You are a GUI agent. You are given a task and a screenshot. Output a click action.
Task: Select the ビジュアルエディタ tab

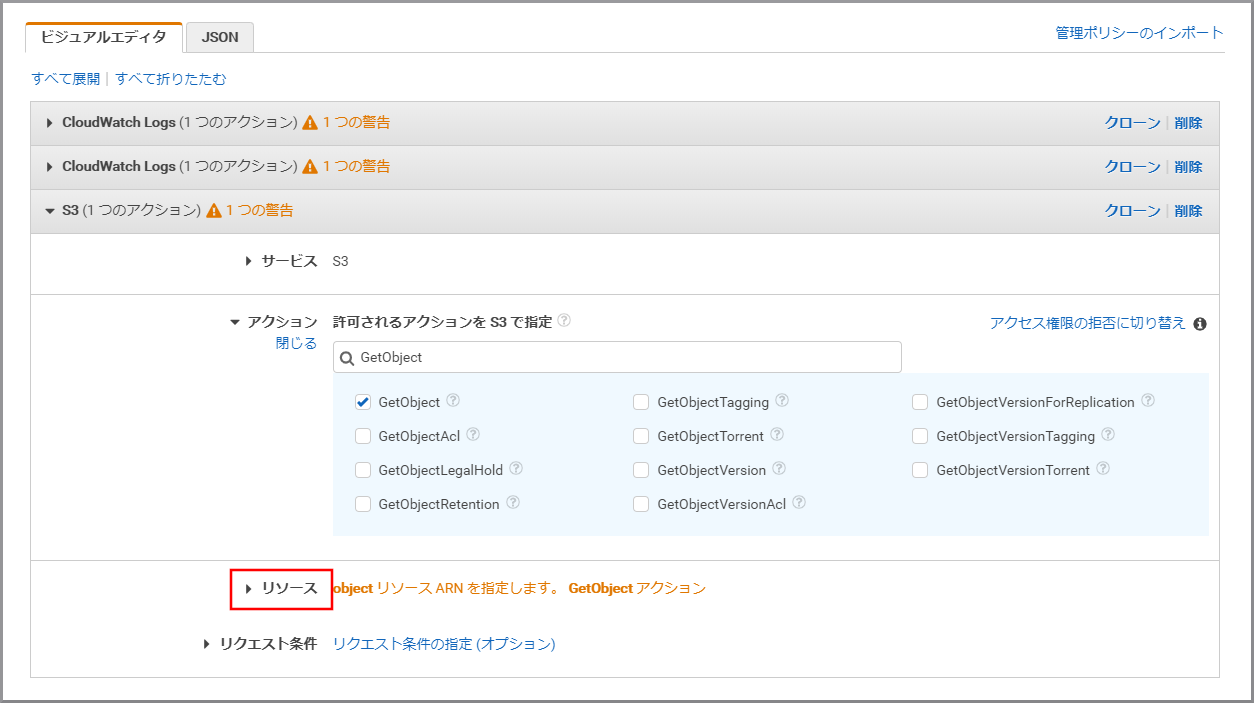(104, 37)
